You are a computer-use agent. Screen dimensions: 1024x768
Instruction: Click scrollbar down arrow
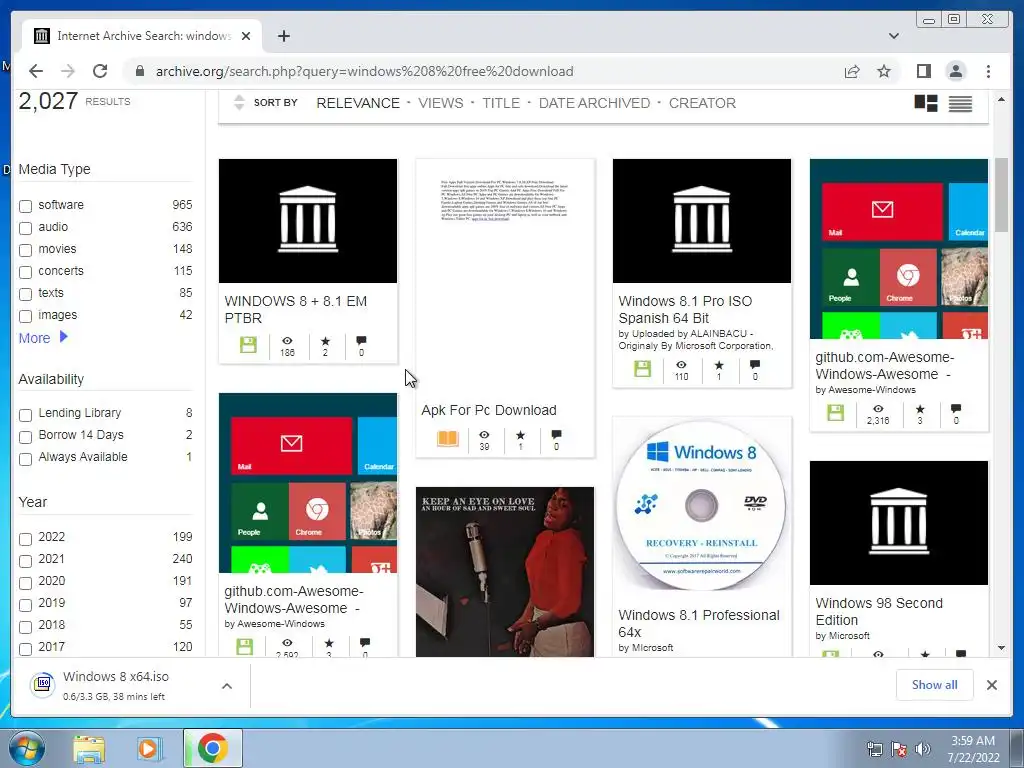coord(1001,648)
